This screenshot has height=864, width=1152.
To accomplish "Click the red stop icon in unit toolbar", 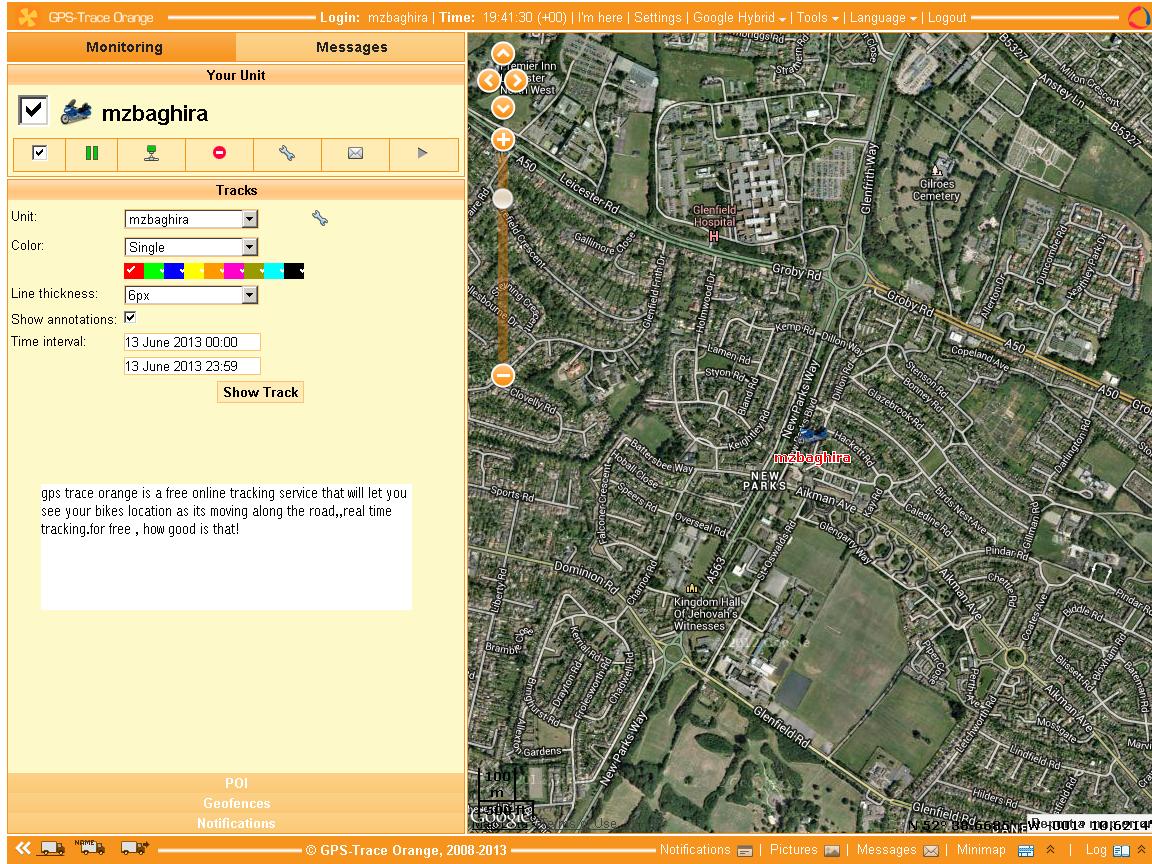I will 219,152.
